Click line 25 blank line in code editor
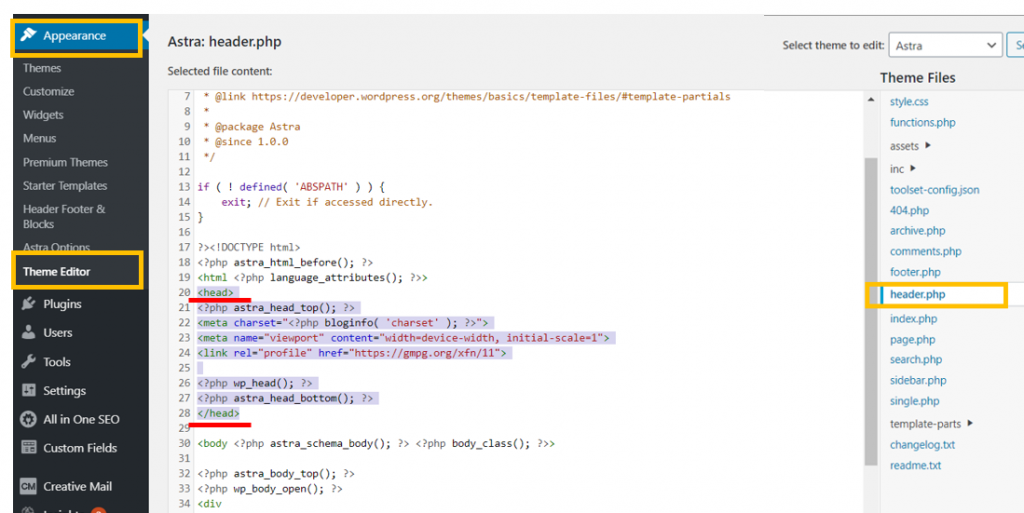 [400, 368]
